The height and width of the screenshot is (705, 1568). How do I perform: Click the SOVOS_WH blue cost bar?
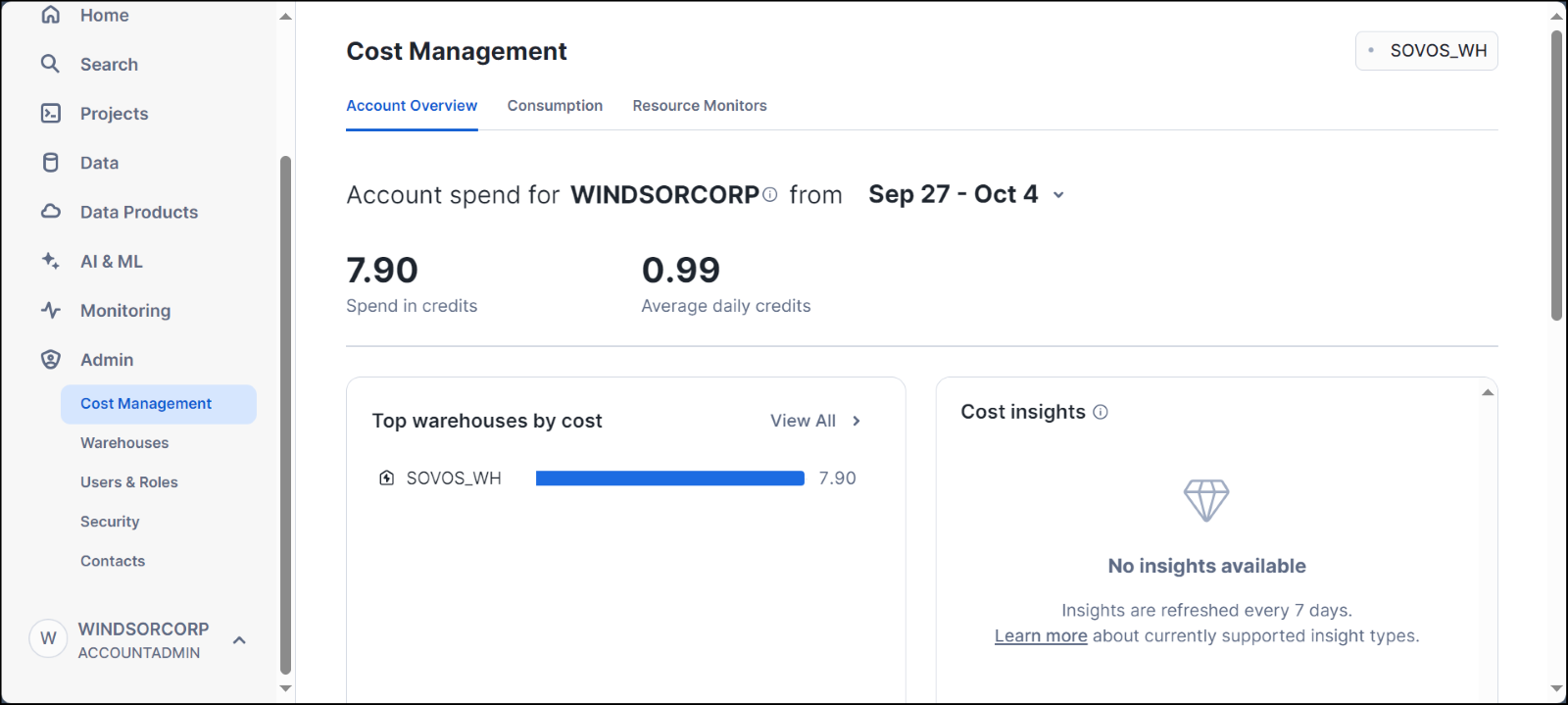pos(669,478)
